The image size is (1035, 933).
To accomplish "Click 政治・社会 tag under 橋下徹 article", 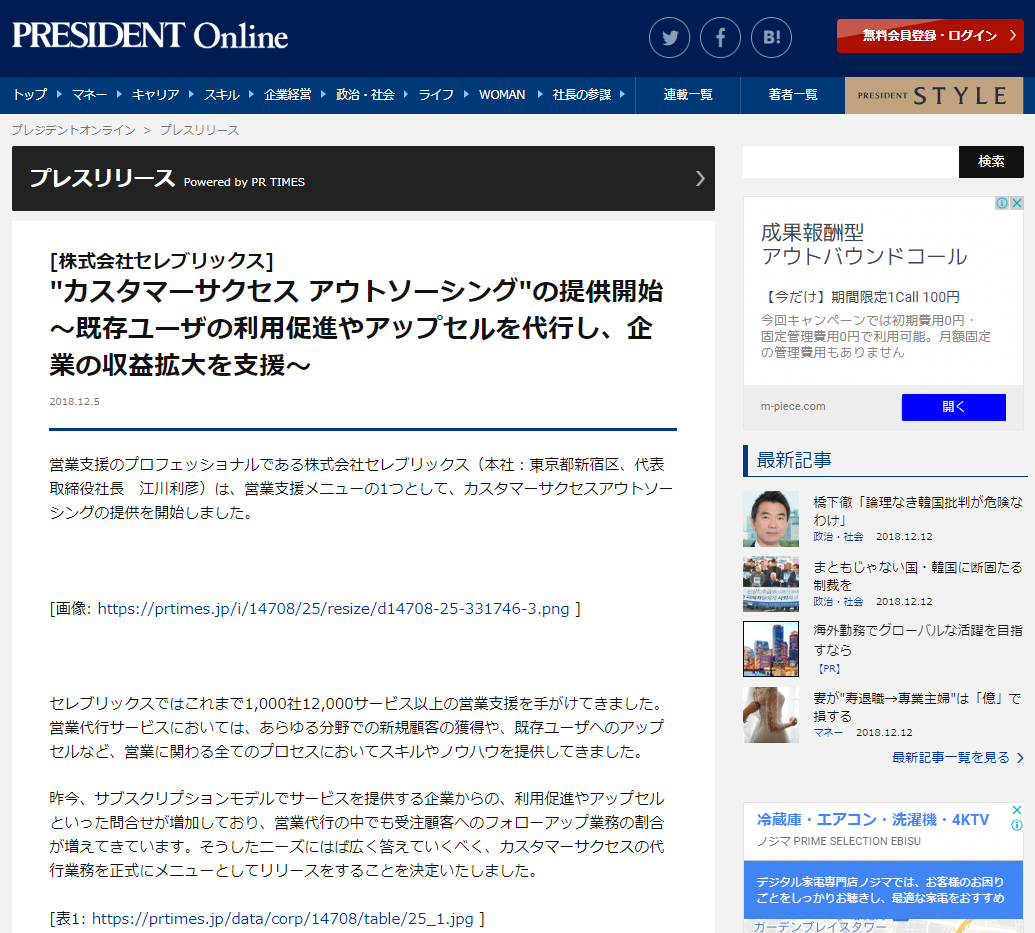I will pyautogui.click(x=838, y=537).
